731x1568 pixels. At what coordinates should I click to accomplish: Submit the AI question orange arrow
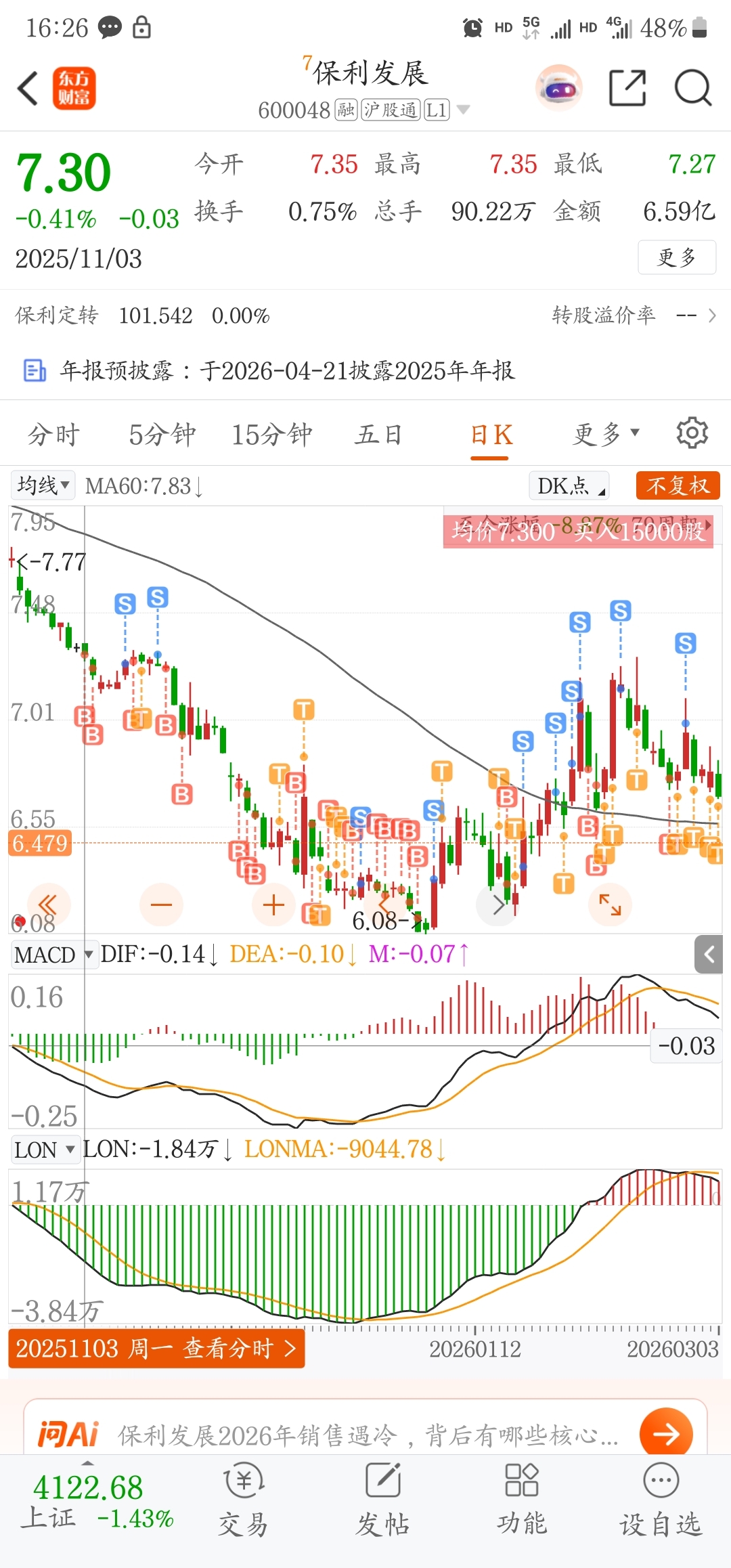[x=666, y=1433]
